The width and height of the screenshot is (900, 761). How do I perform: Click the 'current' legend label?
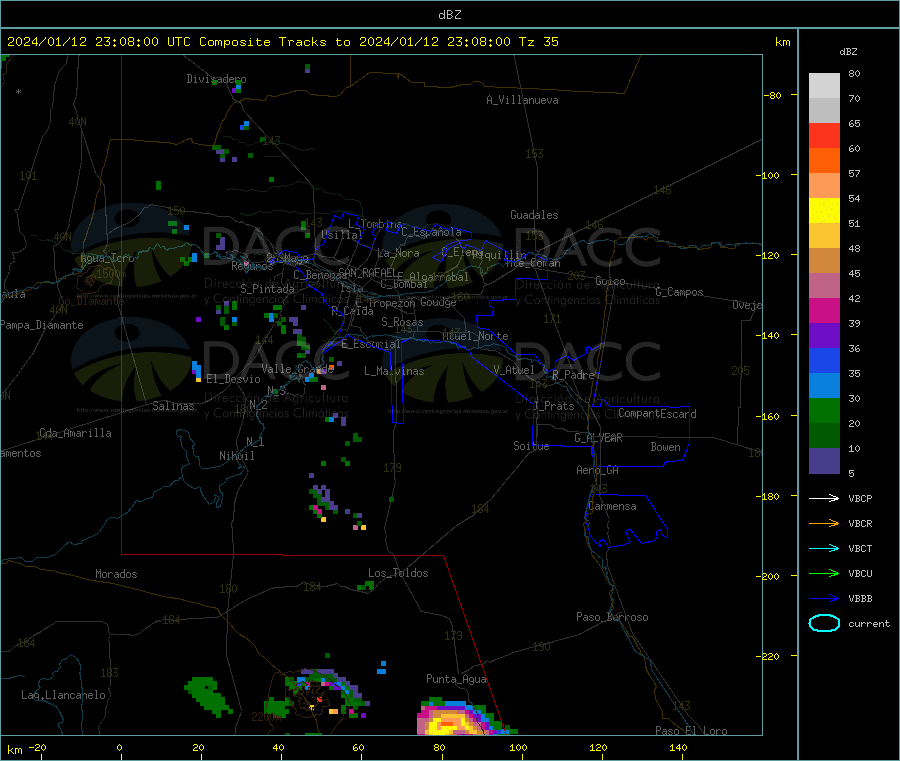click(x=869, y=623)
